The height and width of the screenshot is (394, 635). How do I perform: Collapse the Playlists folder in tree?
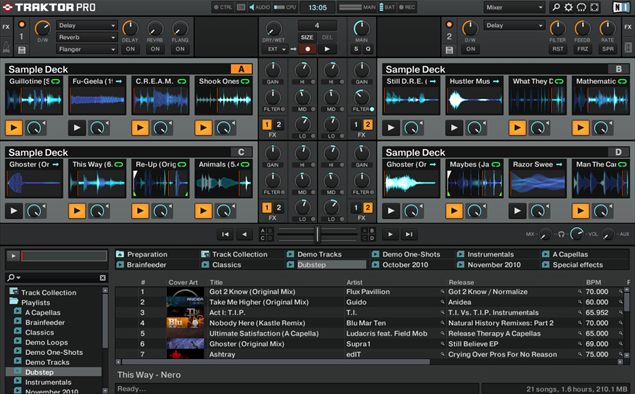coord(14,301)
